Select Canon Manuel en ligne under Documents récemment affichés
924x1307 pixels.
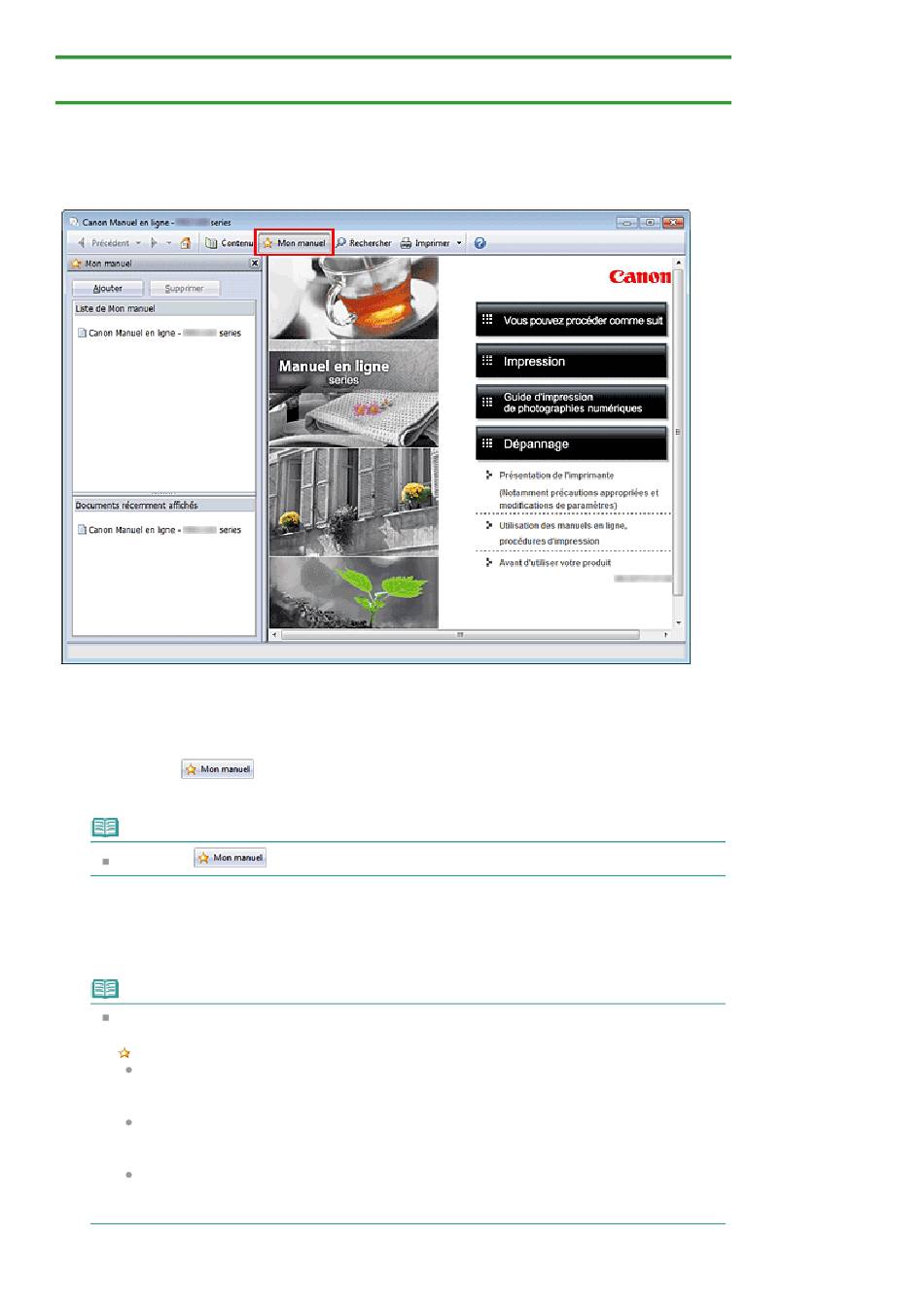[160, 531]
